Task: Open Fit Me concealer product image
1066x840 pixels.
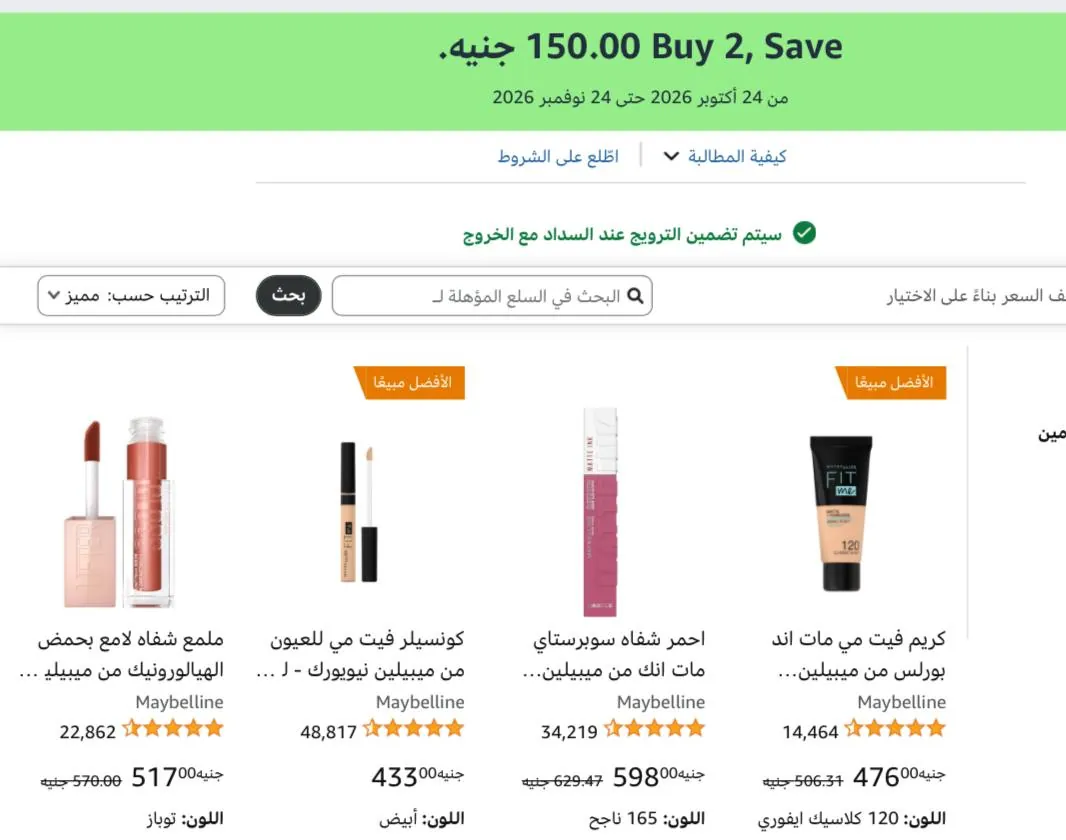Action: 359,512
